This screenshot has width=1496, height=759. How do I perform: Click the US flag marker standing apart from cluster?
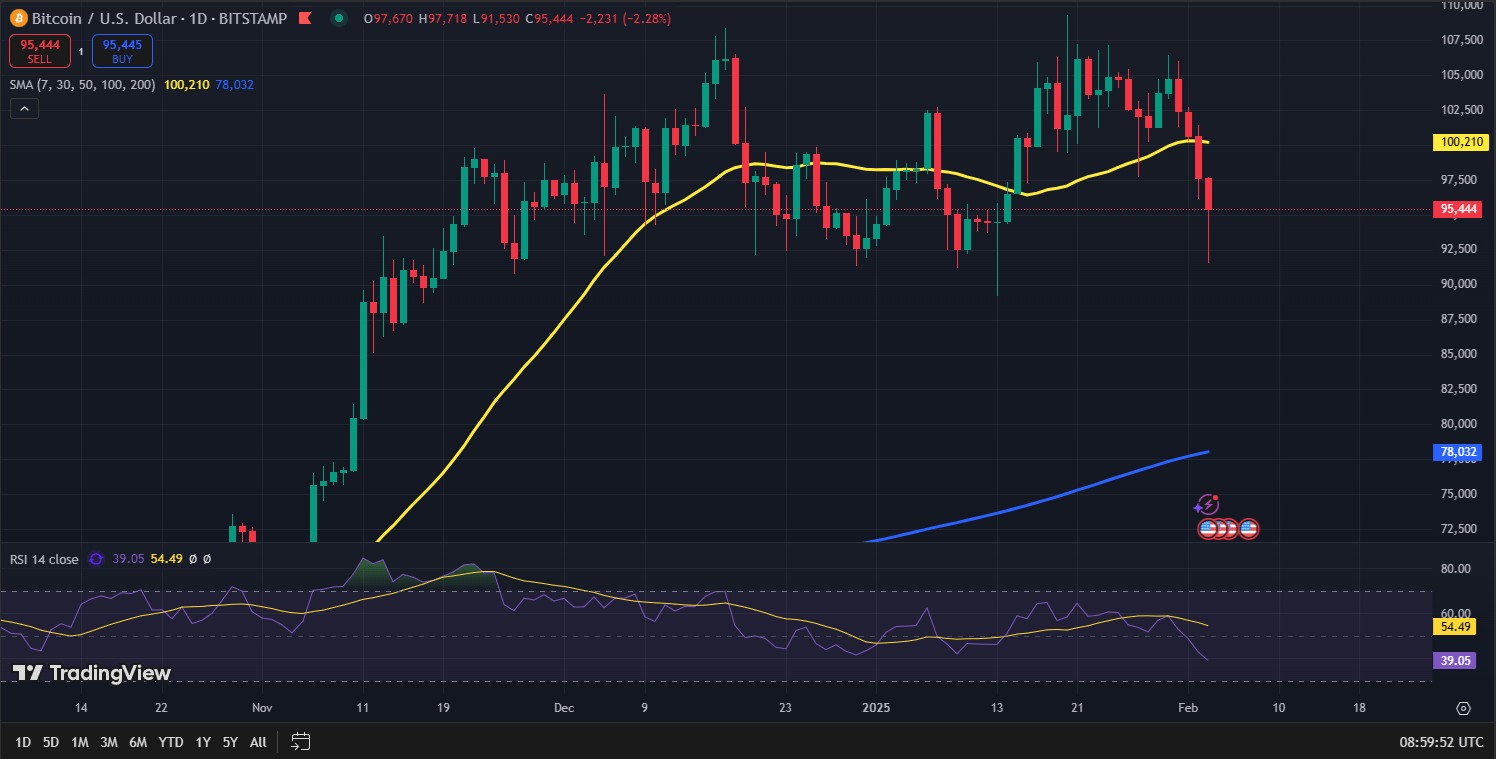pos(1248,528)
